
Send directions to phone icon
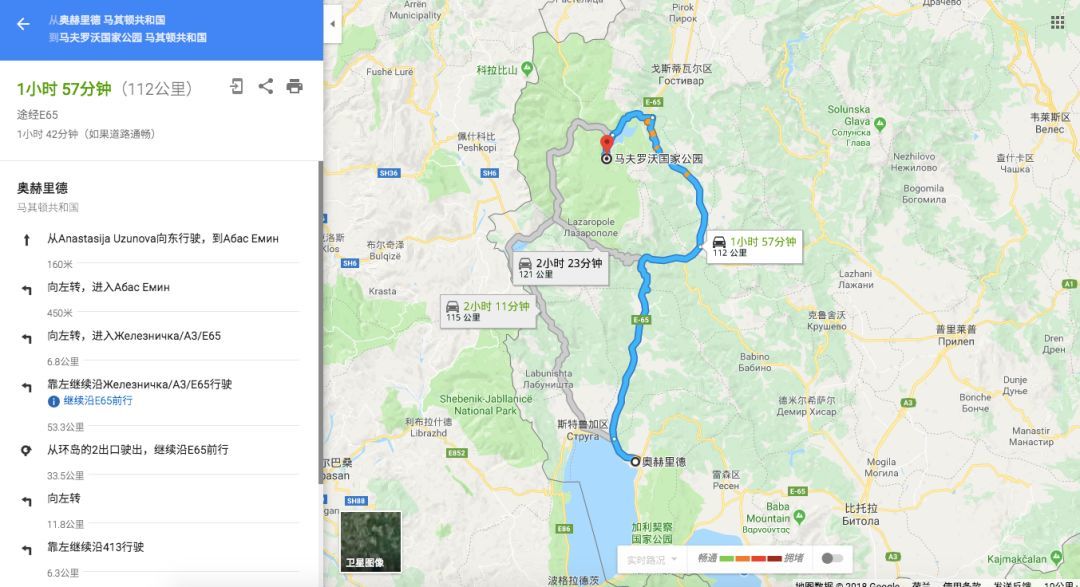pyautogui.click(x=237, y=86)
